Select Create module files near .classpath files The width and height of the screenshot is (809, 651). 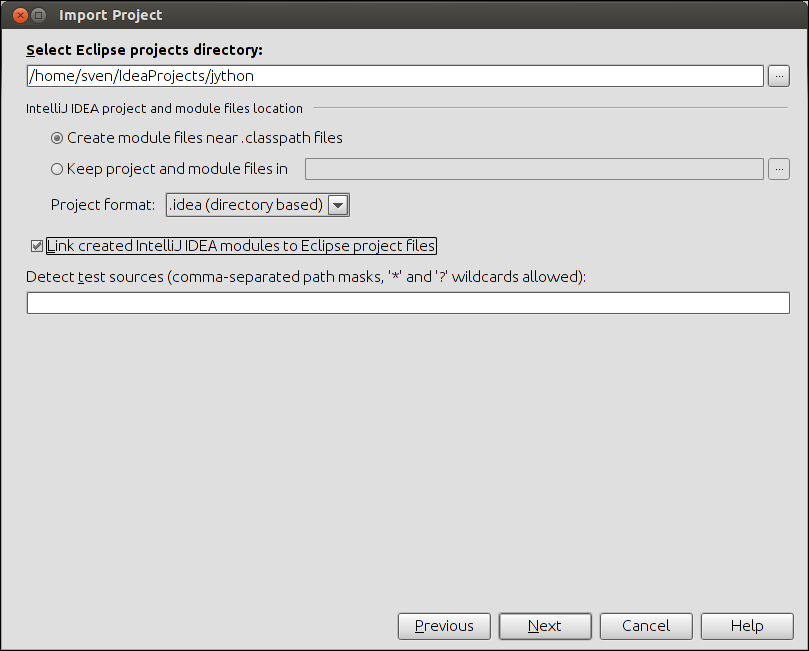pyautogui.click(x=57, y=138)
